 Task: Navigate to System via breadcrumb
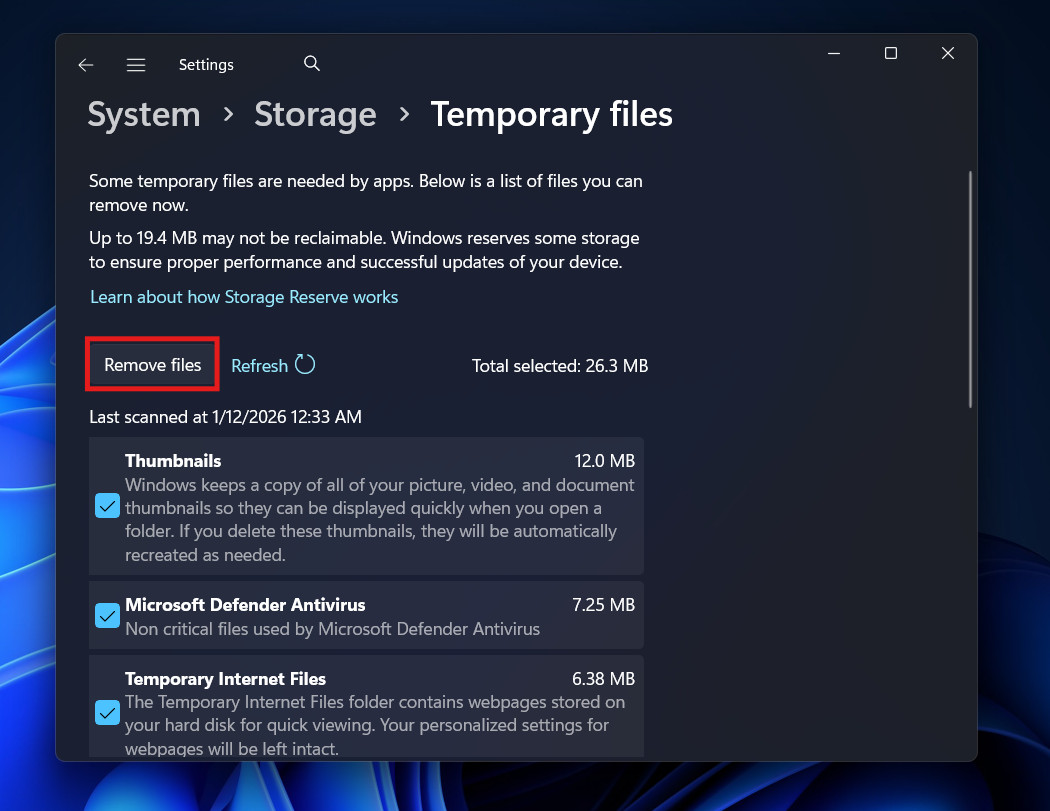143,114
